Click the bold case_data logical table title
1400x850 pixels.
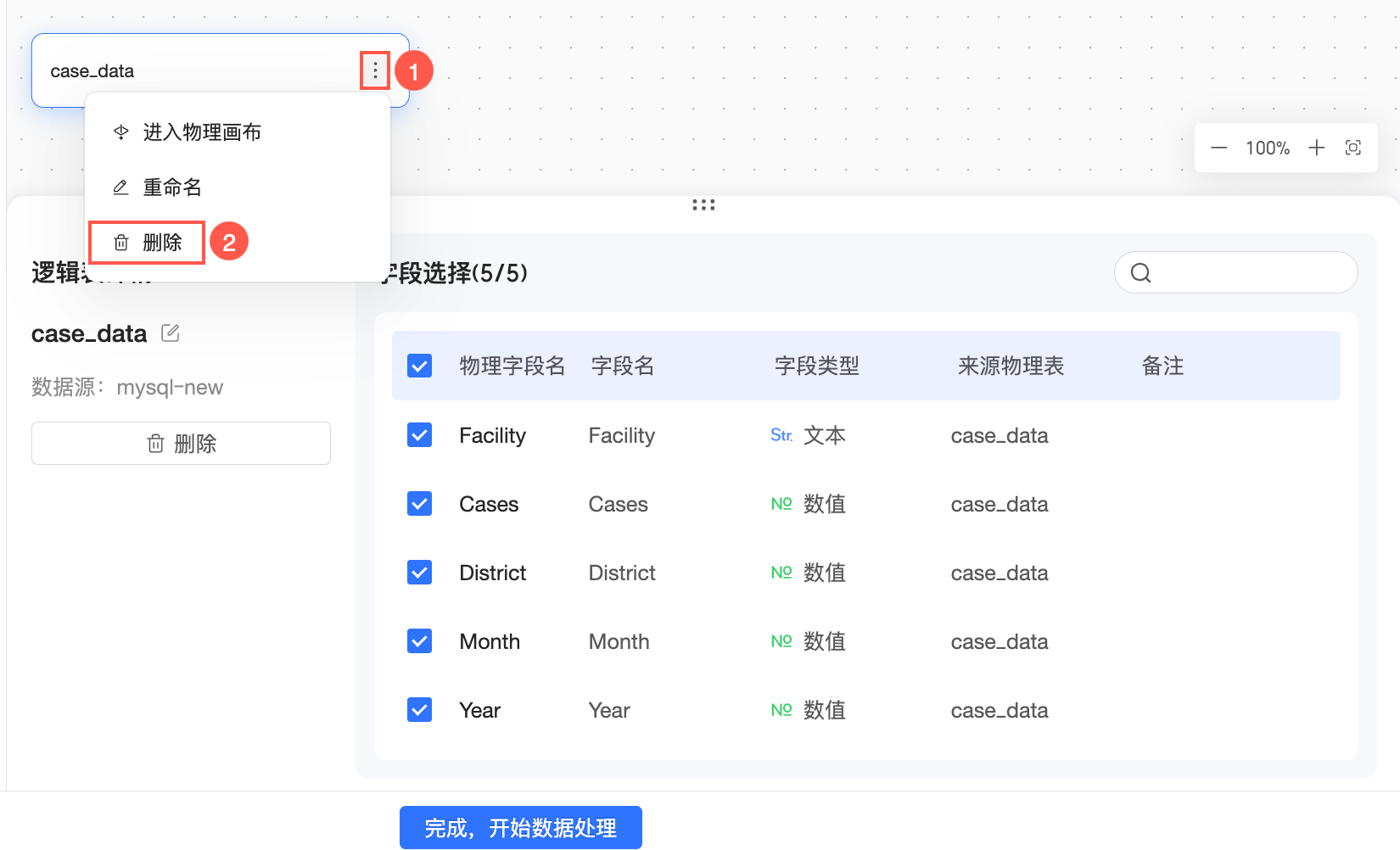89,333
